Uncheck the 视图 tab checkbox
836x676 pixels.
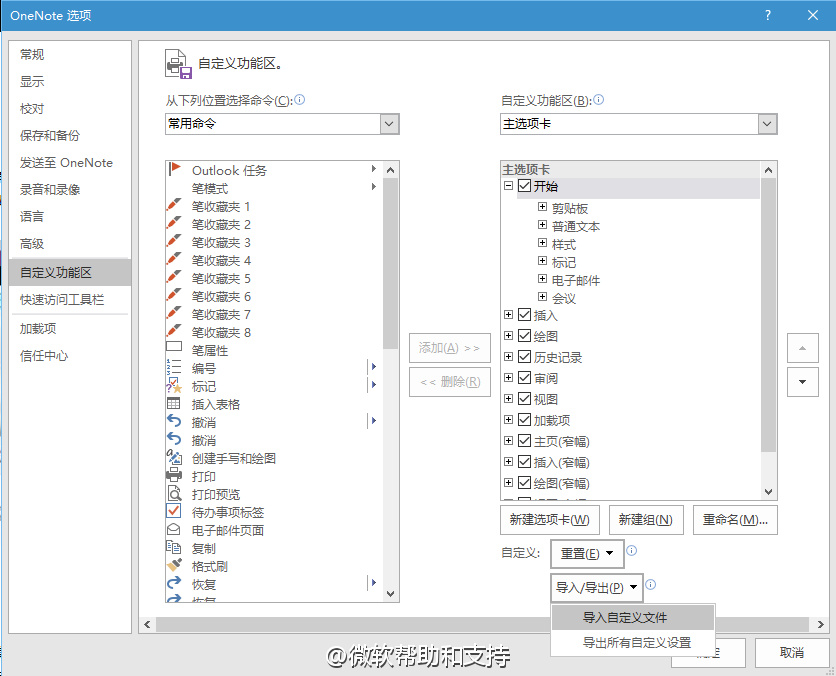(x=525, y=398)
